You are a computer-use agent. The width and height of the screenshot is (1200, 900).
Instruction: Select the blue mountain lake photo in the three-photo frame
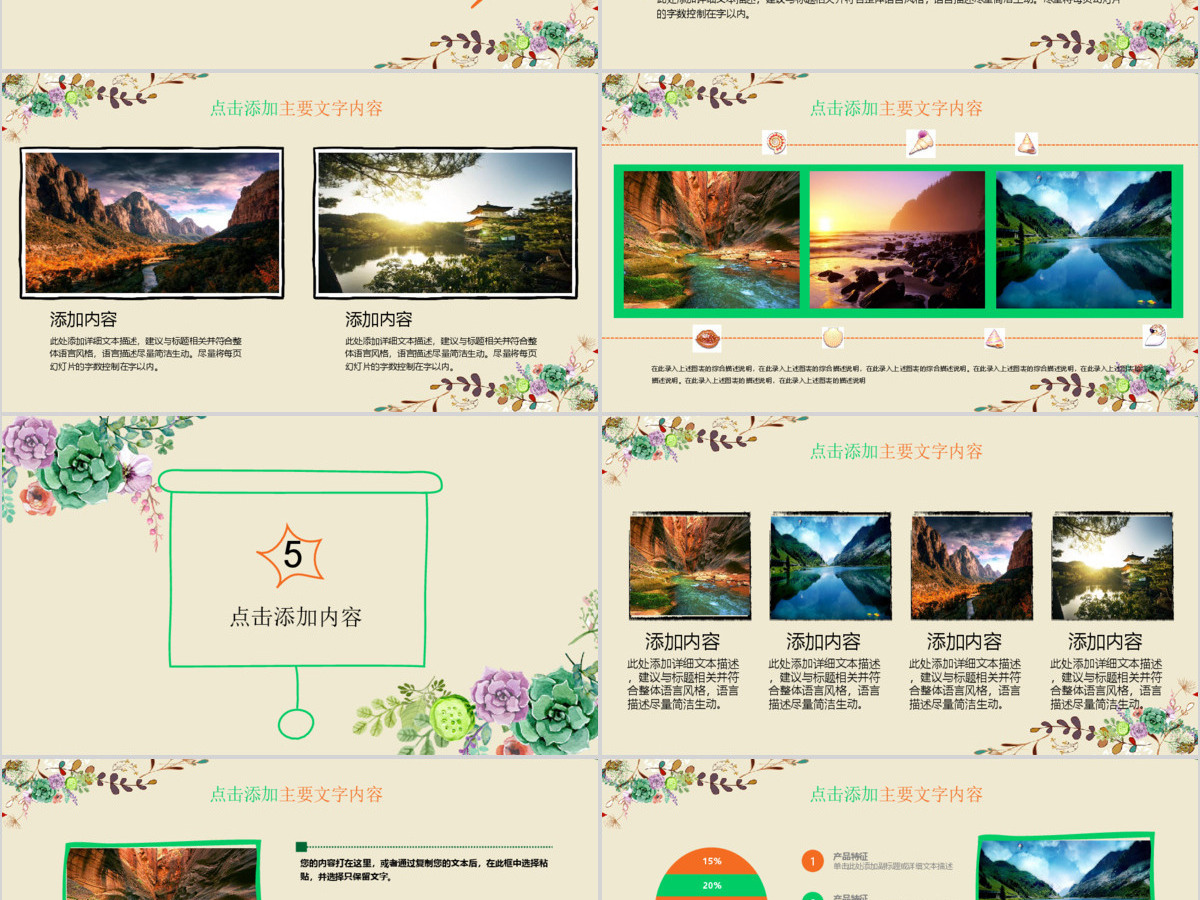coord(1084,240)
